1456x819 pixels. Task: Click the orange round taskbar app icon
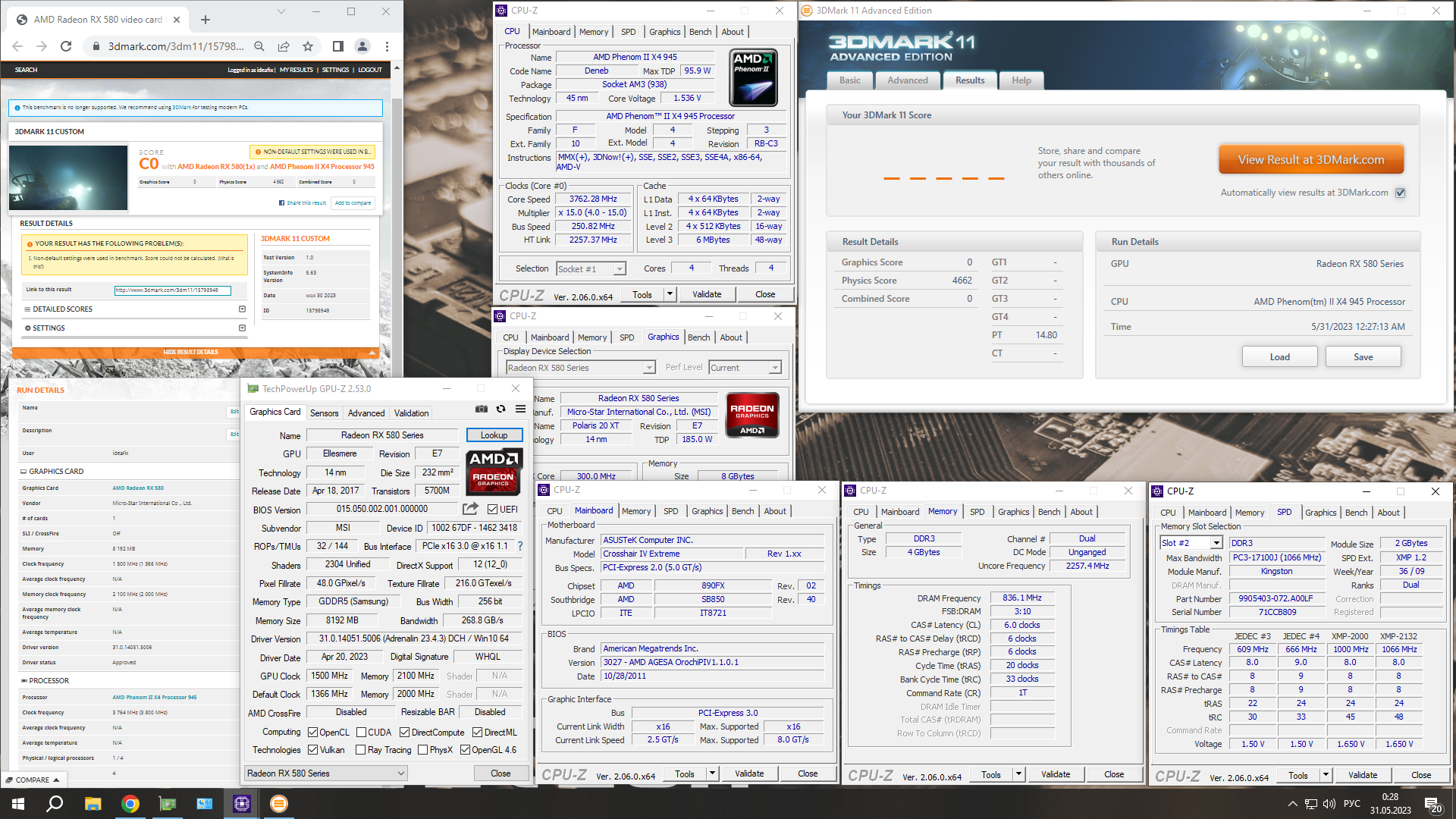tap(279, 804)
